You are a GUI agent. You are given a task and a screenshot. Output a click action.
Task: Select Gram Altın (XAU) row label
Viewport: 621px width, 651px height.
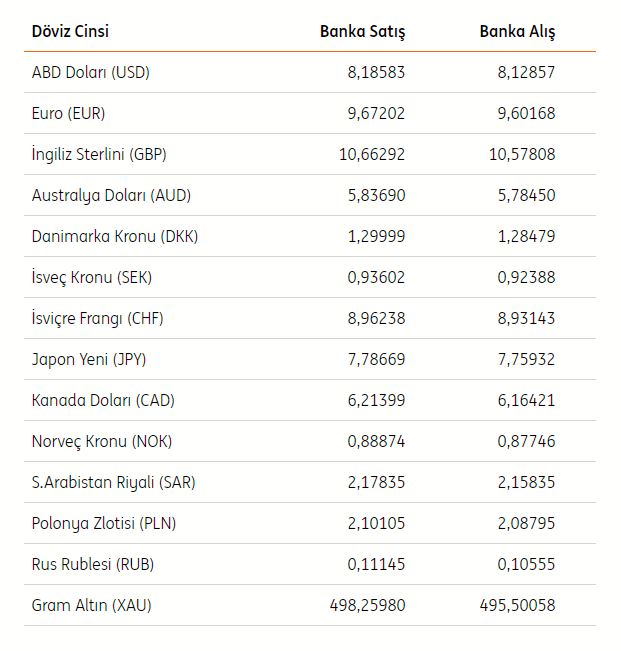(x=92, y=605)
